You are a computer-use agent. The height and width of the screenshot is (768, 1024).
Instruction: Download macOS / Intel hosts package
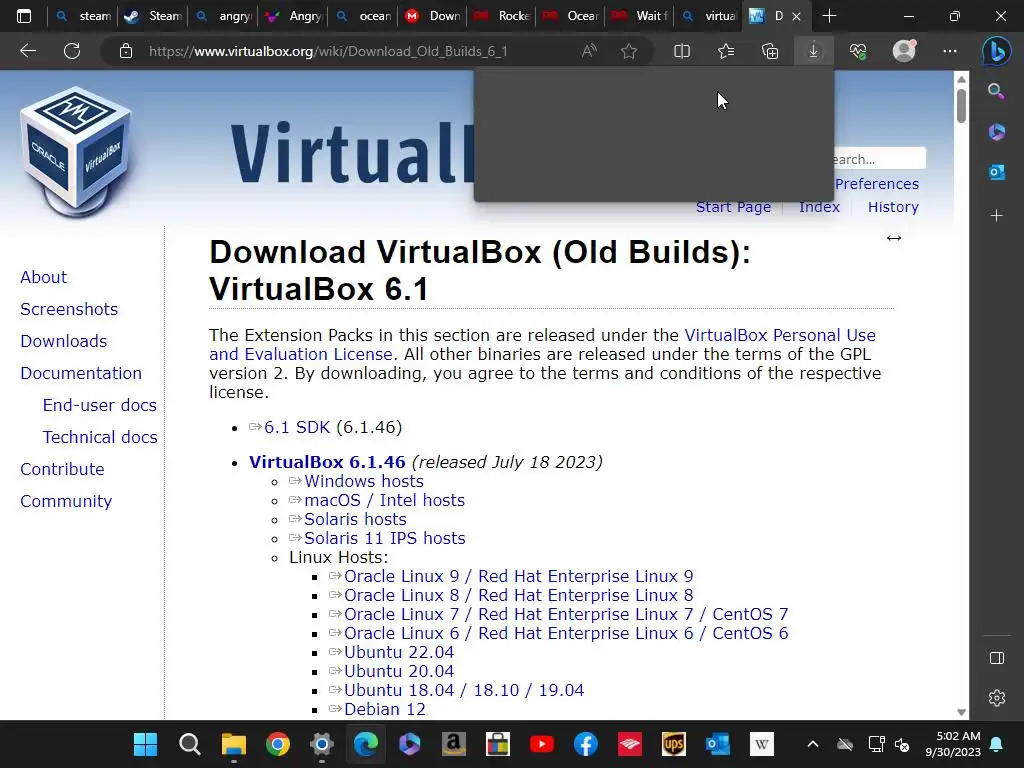coord(385,500)
